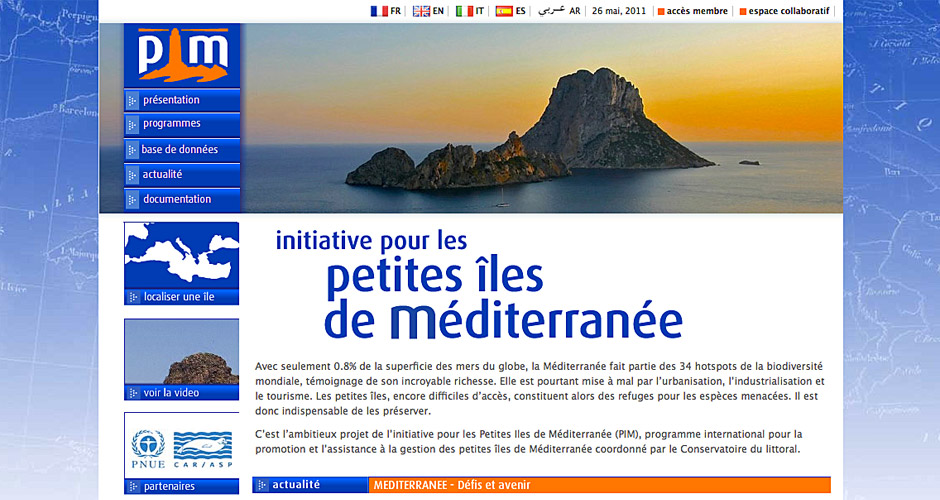Click the PNUE logo
Image resolution: width=940 pixels, height=500 pixels.
tap(148, 449)
